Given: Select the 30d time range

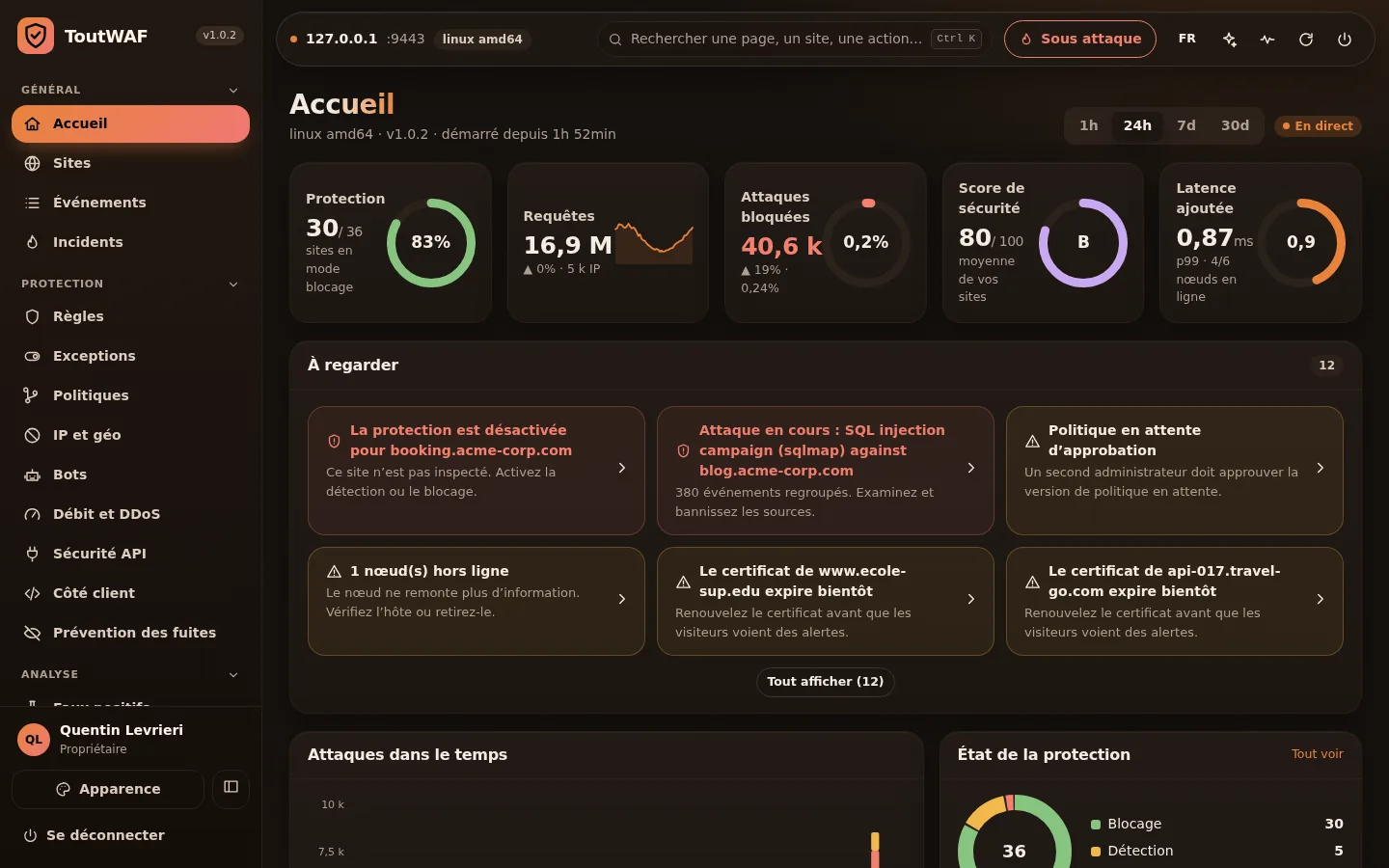Looking at the screenshot, I should [1235, 125].
